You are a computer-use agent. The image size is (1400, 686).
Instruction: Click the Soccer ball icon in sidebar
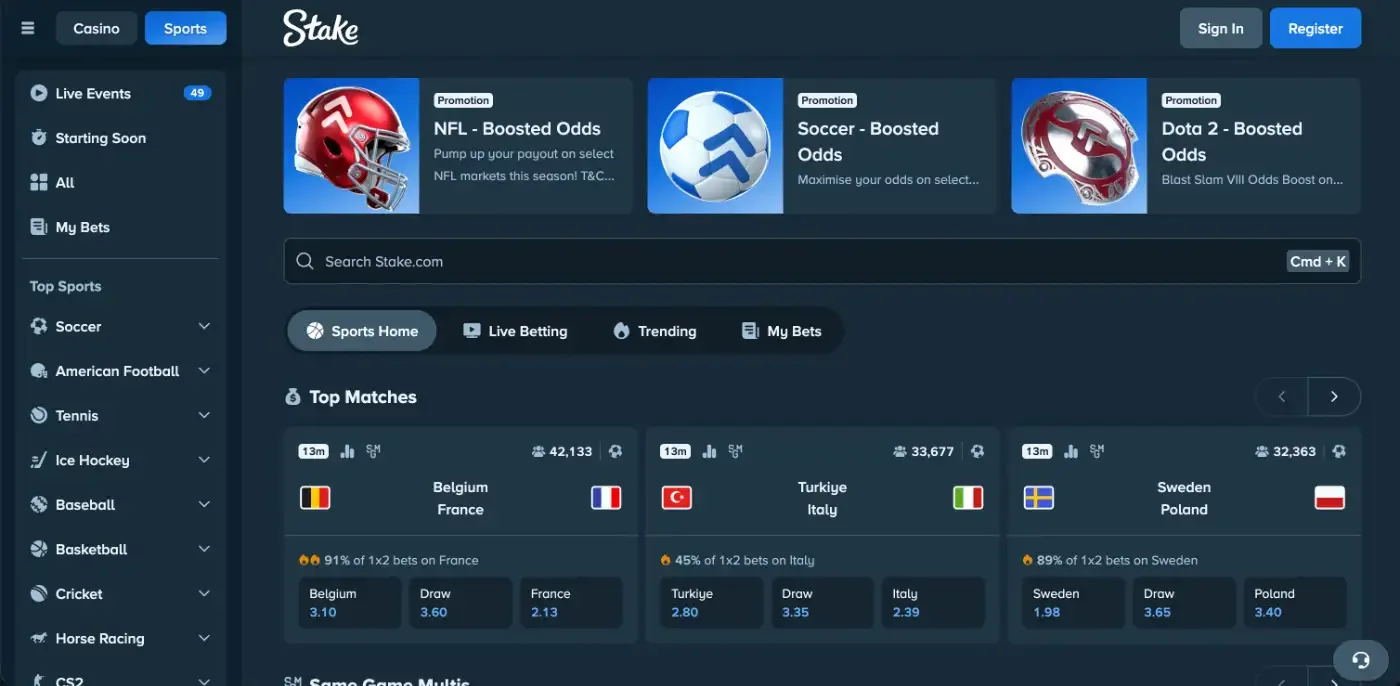(x=39, y=326)
